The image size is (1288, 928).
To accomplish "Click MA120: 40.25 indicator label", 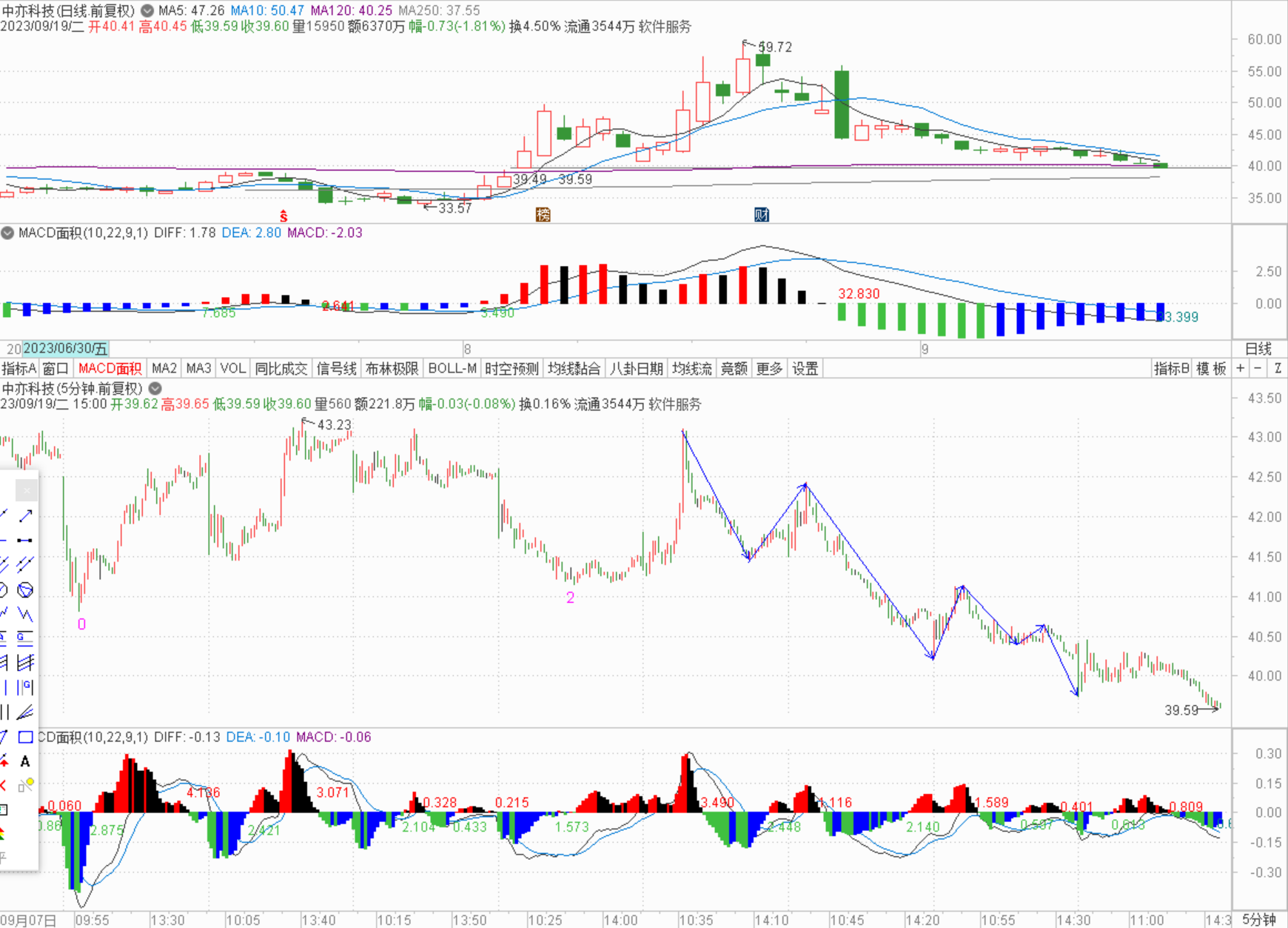I will [x=351, y=10].
